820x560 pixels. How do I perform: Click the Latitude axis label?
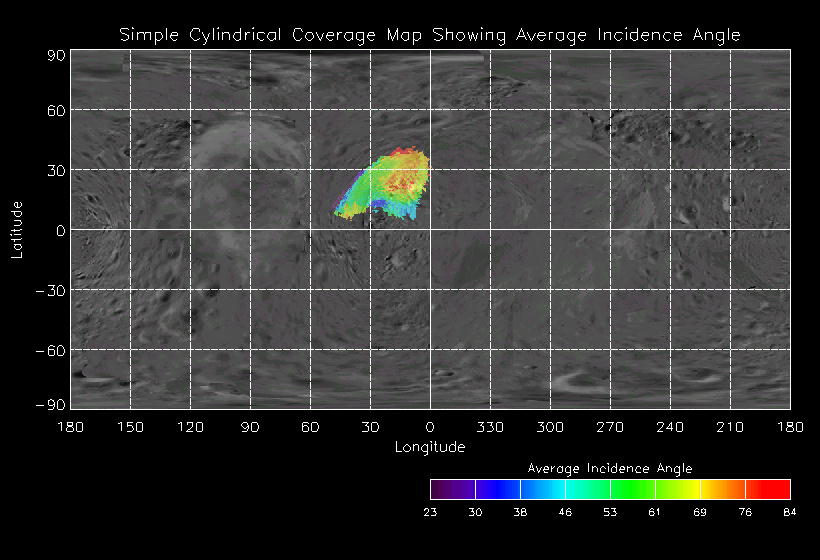point(17,230)
